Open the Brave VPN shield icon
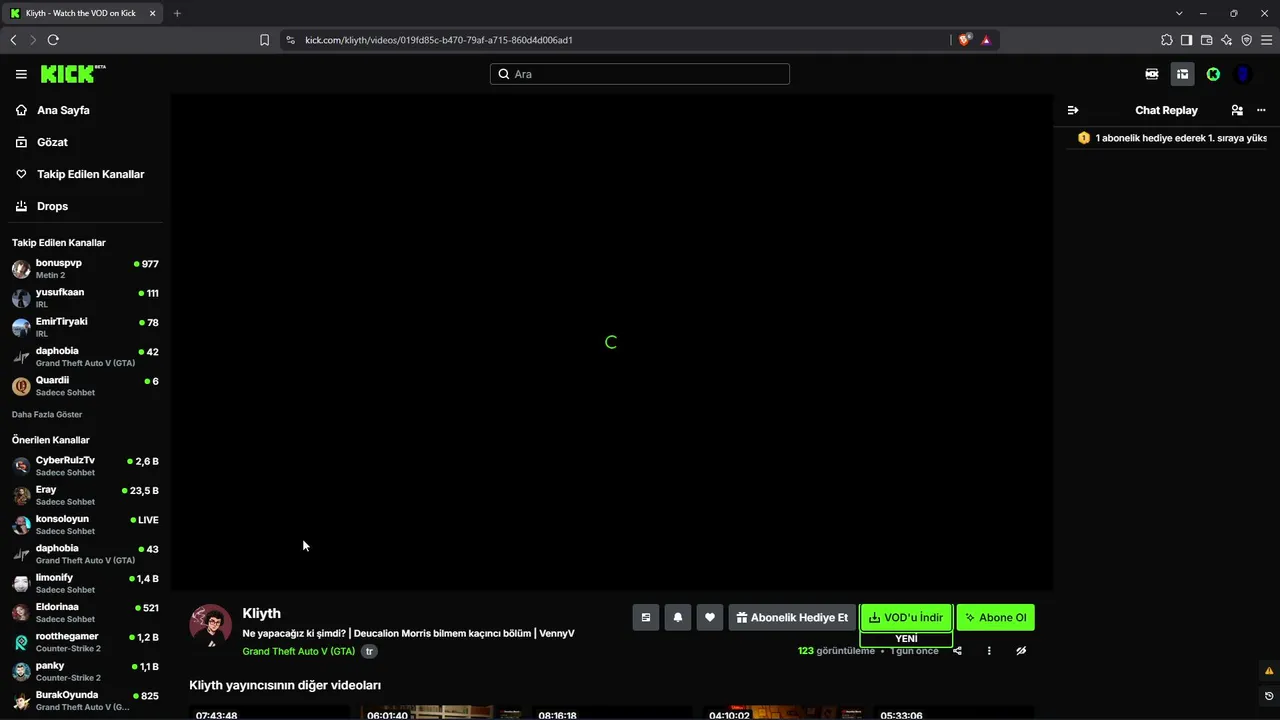The width and height of the screenshot is (1280, 720). tap(1246, 40)
